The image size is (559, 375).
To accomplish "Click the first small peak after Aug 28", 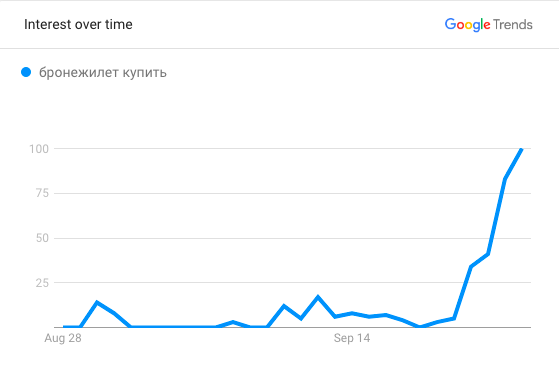I will [x=97, y=302].
